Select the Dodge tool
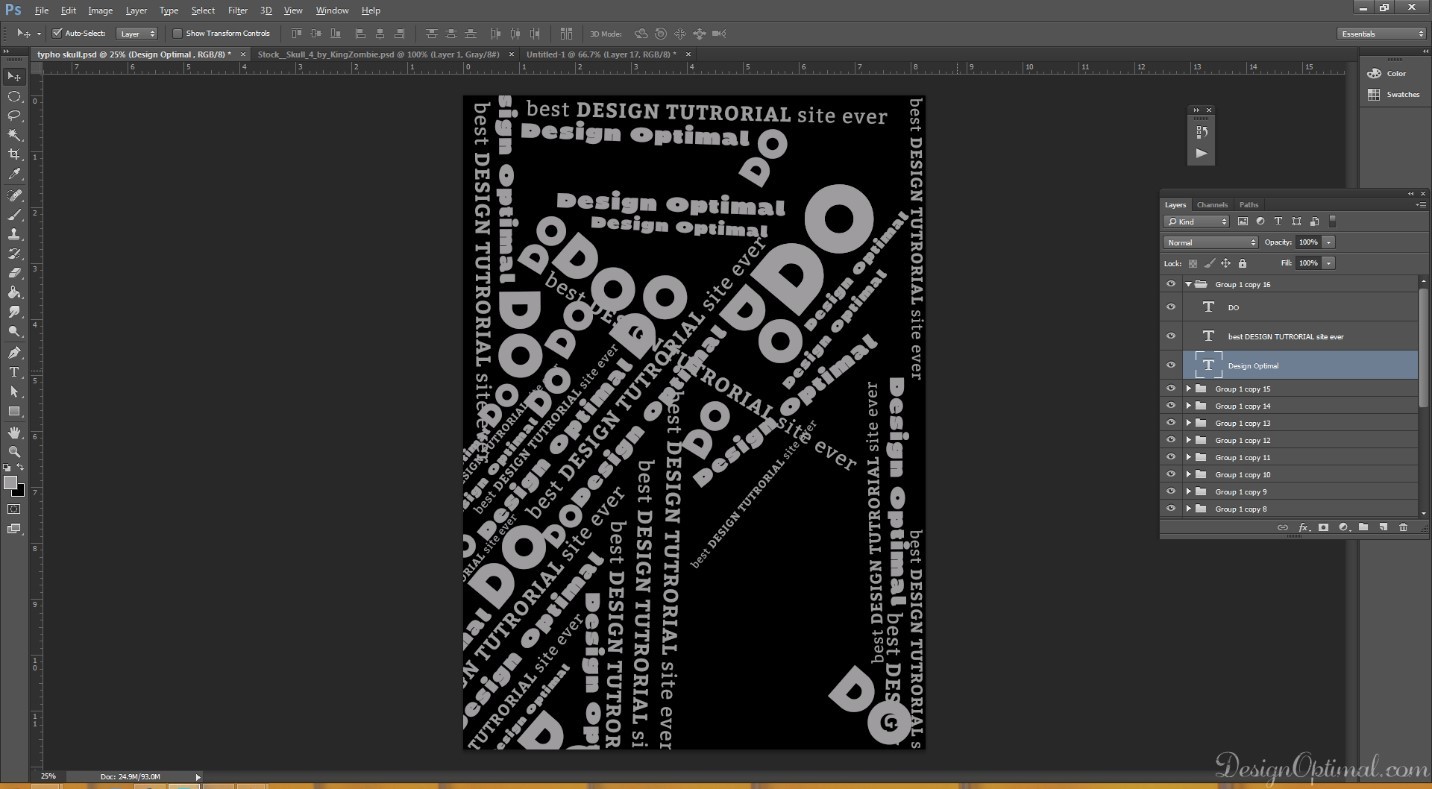The height and width of the screenshot is (789, 1432). click(14, 331)
